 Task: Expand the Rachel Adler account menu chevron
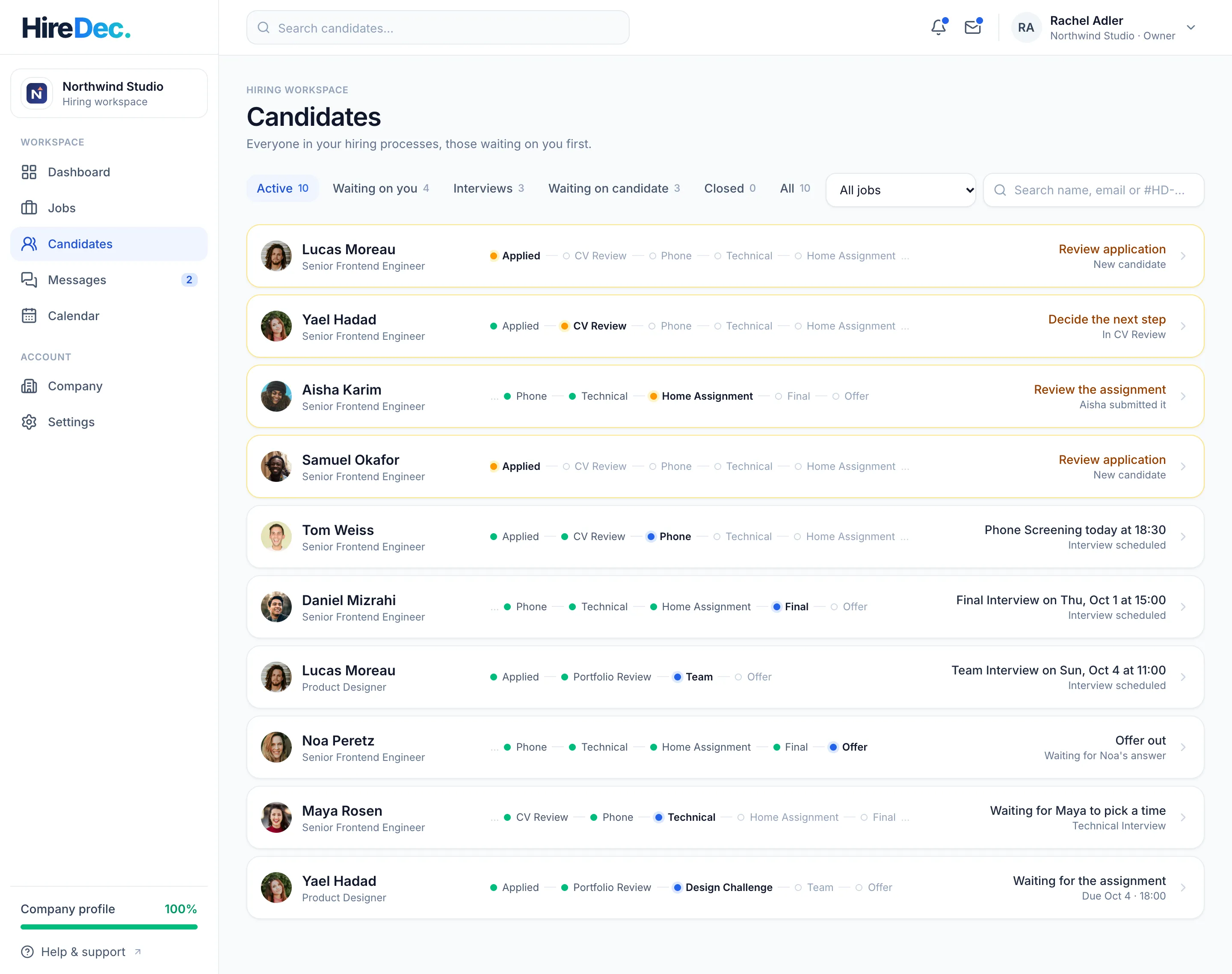point(1191,27)
